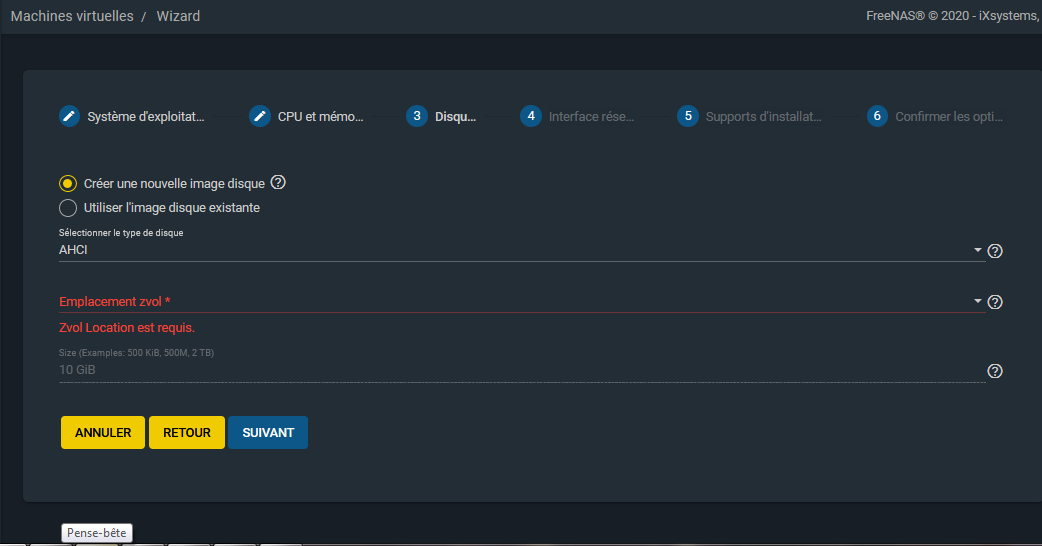
Task: Click the step 6 circle for Confirmer les options
Action: pos(877,116)
